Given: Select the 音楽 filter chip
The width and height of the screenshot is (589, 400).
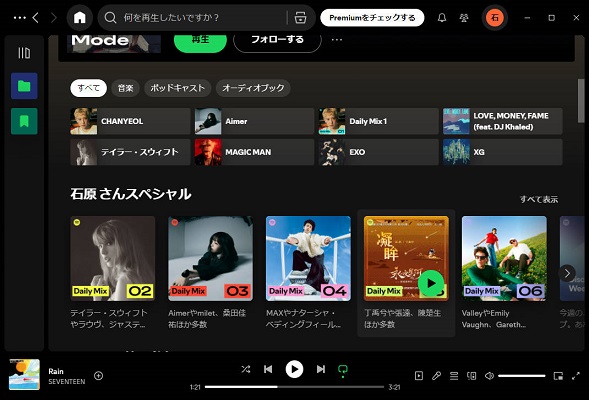Looking at the screenshot, I should [125, 88].
